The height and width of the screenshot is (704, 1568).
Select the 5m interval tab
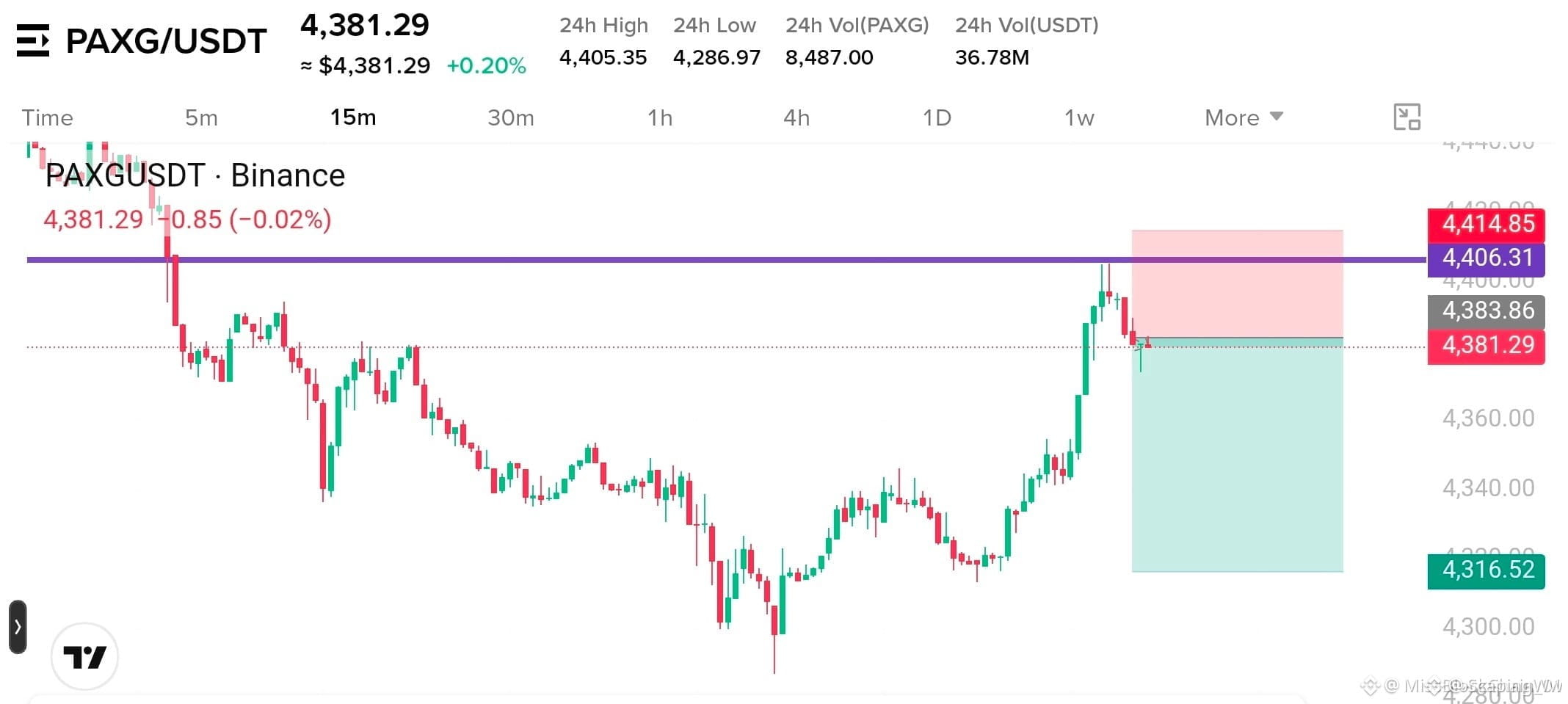pos(201,117)
